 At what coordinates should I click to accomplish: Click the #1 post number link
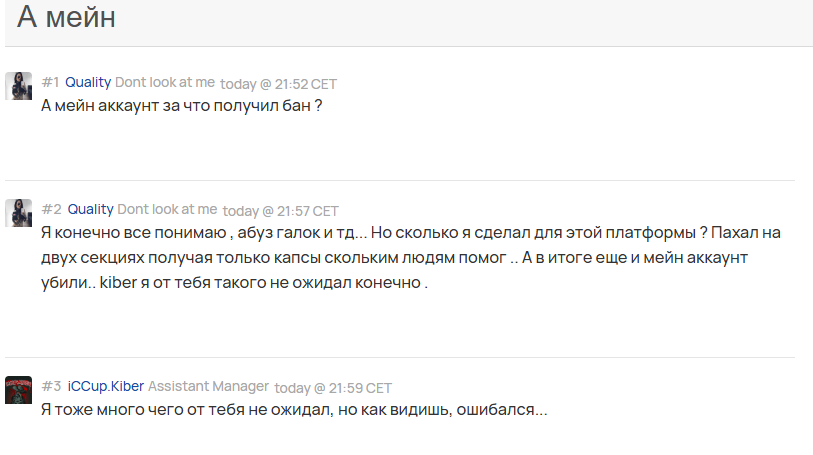point(50,82)
